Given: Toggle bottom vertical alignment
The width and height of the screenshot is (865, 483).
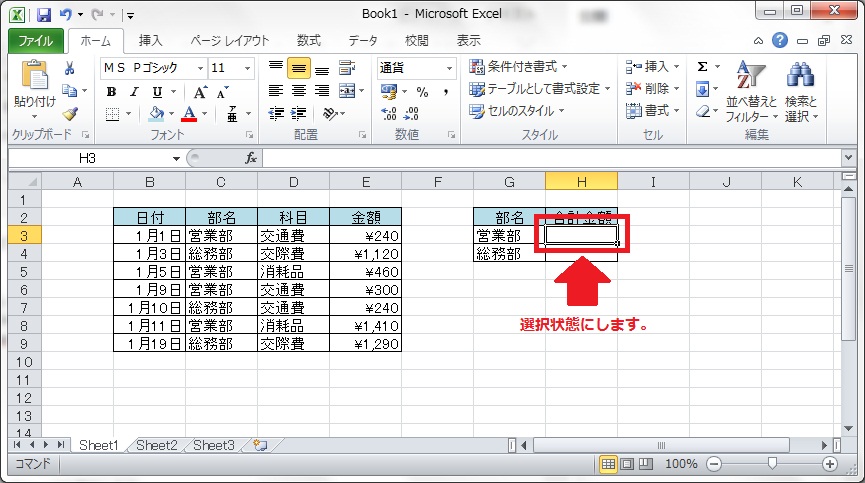Looking at the screenshot, I should (x=322, y=69).
